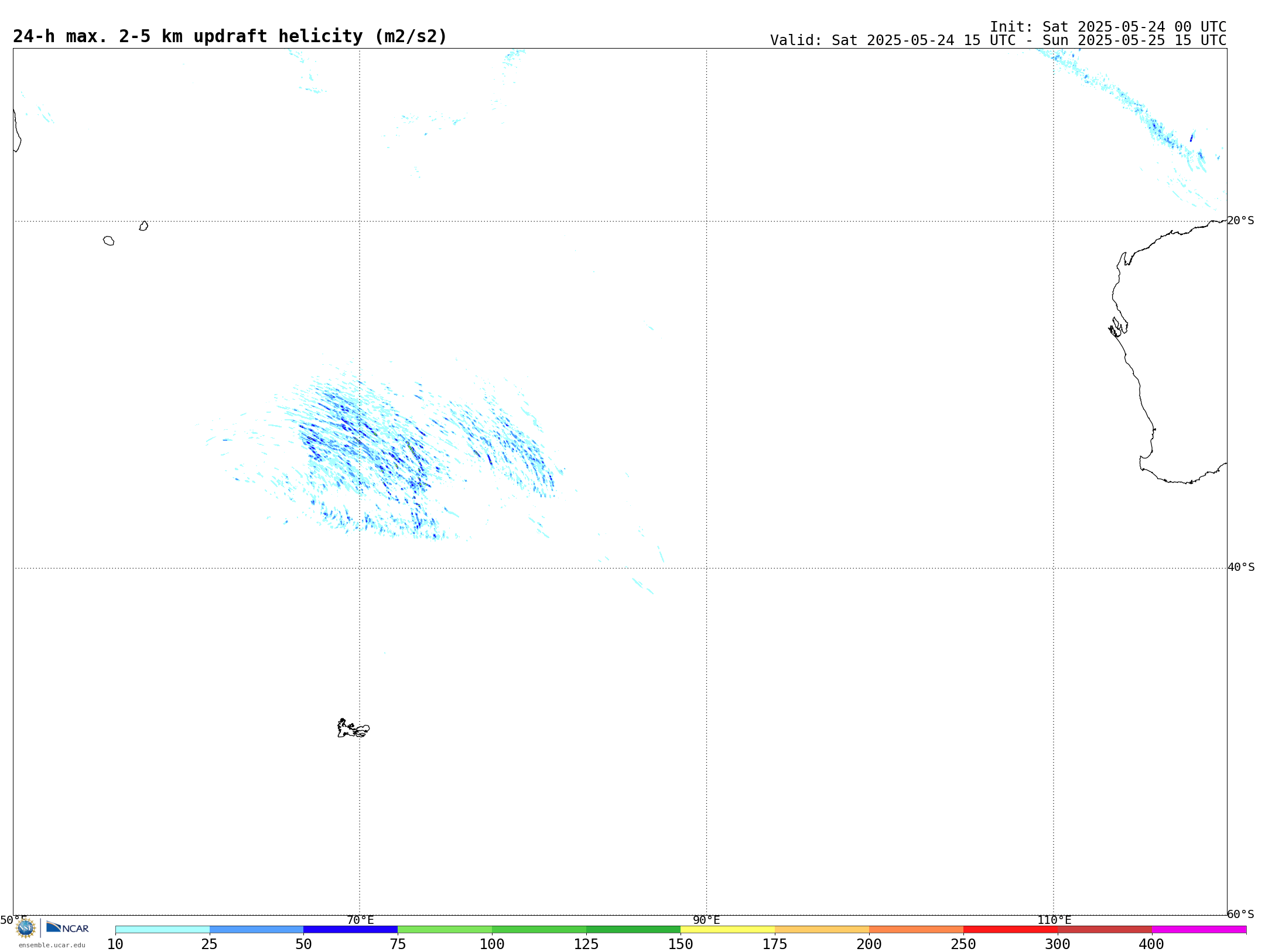Click the 60°S latitude label
Image resolution: width=1265 pixels, height=952 pixels.
point(1240,914)
